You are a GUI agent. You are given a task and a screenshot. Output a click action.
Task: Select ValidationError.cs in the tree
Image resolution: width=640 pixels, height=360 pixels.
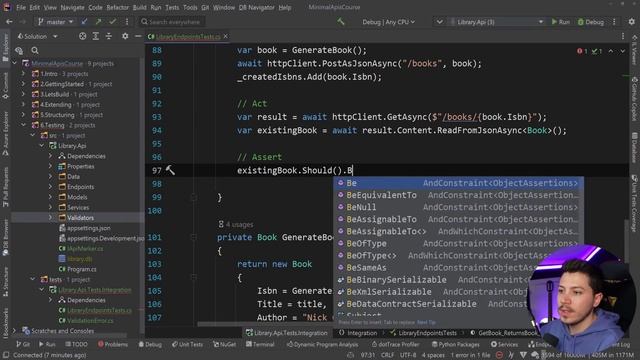[90, 320]
